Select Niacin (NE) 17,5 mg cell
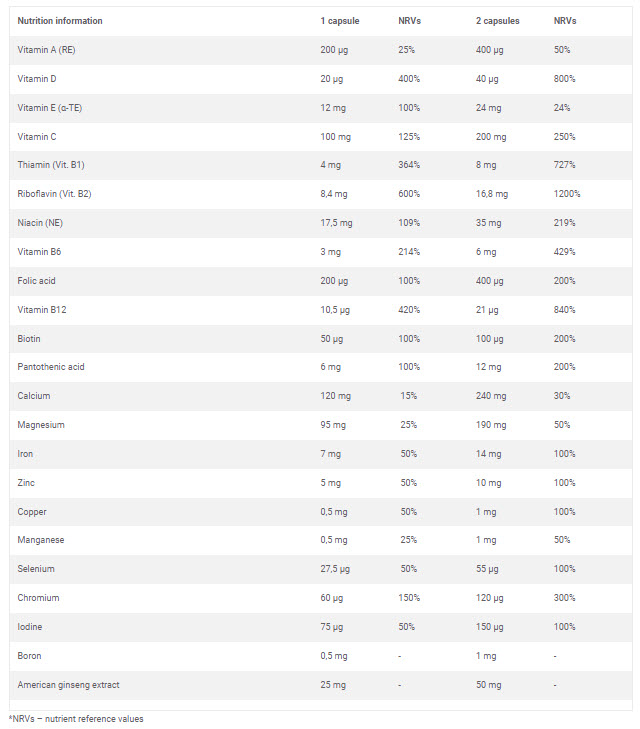Image resolution: width=640 pixels, height=729 pixels. click(336, 223)
